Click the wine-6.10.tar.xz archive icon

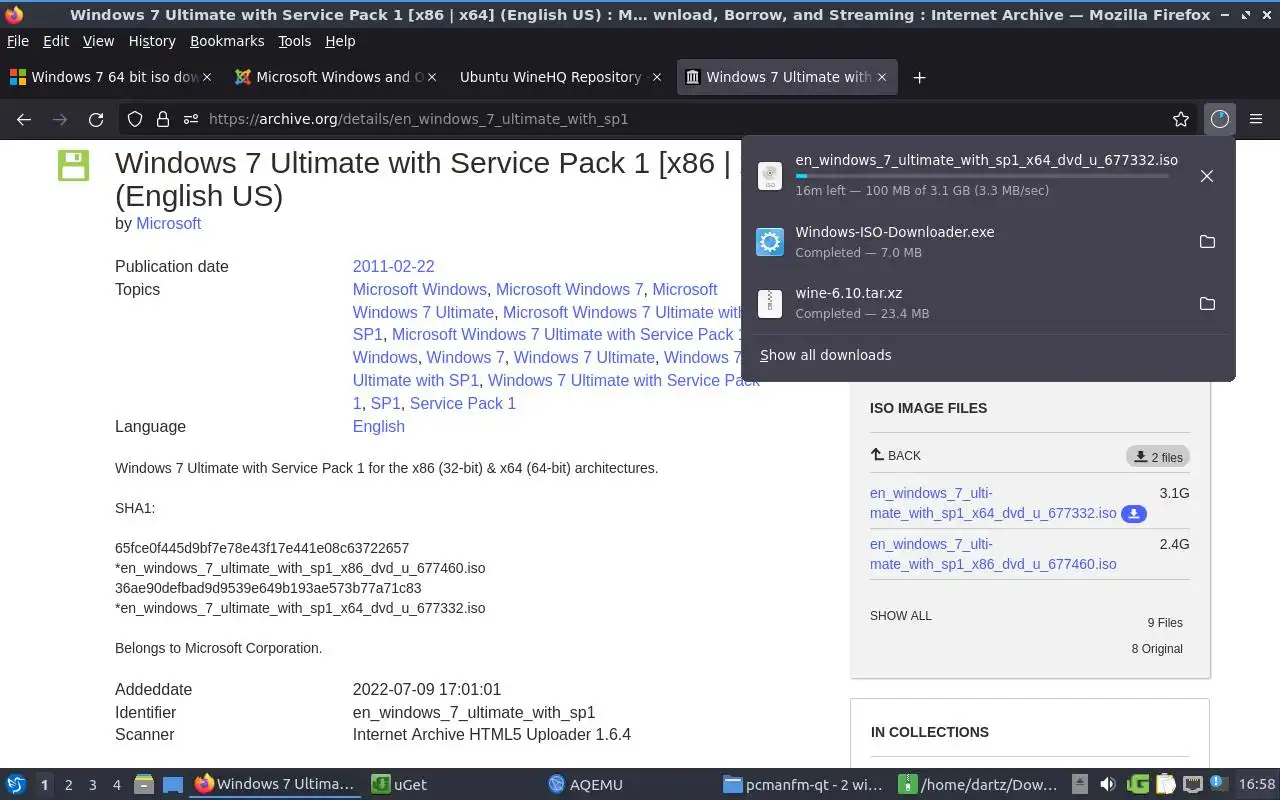[x=770, y=303]
